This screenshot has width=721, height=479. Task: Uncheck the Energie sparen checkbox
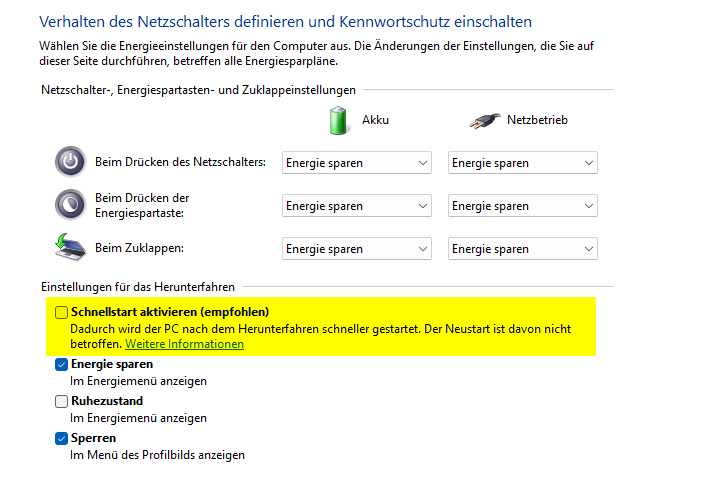click(x=62, y=365)
